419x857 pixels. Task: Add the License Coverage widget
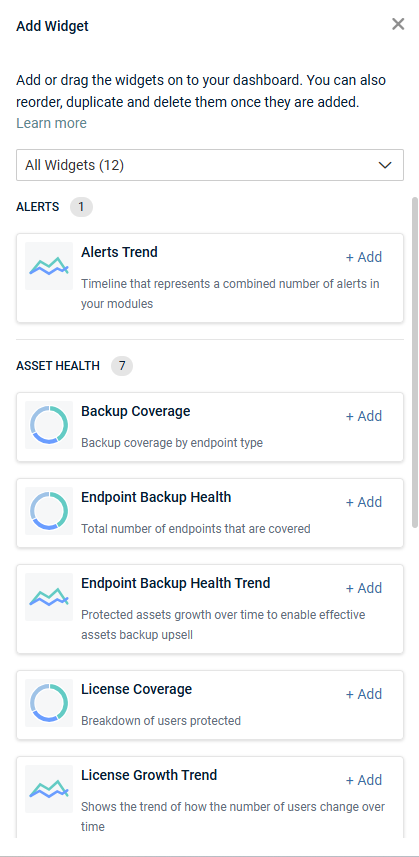coord(364,694)
